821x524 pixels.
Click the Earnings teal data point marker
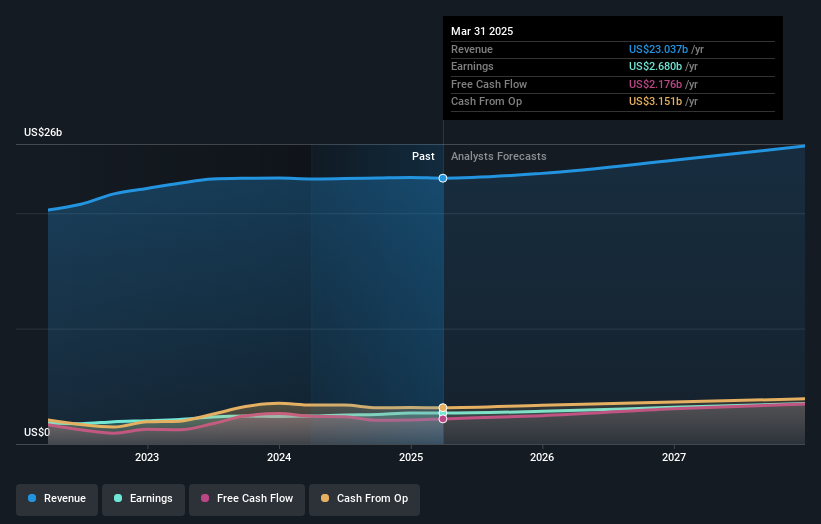click(x=443, y=413)
